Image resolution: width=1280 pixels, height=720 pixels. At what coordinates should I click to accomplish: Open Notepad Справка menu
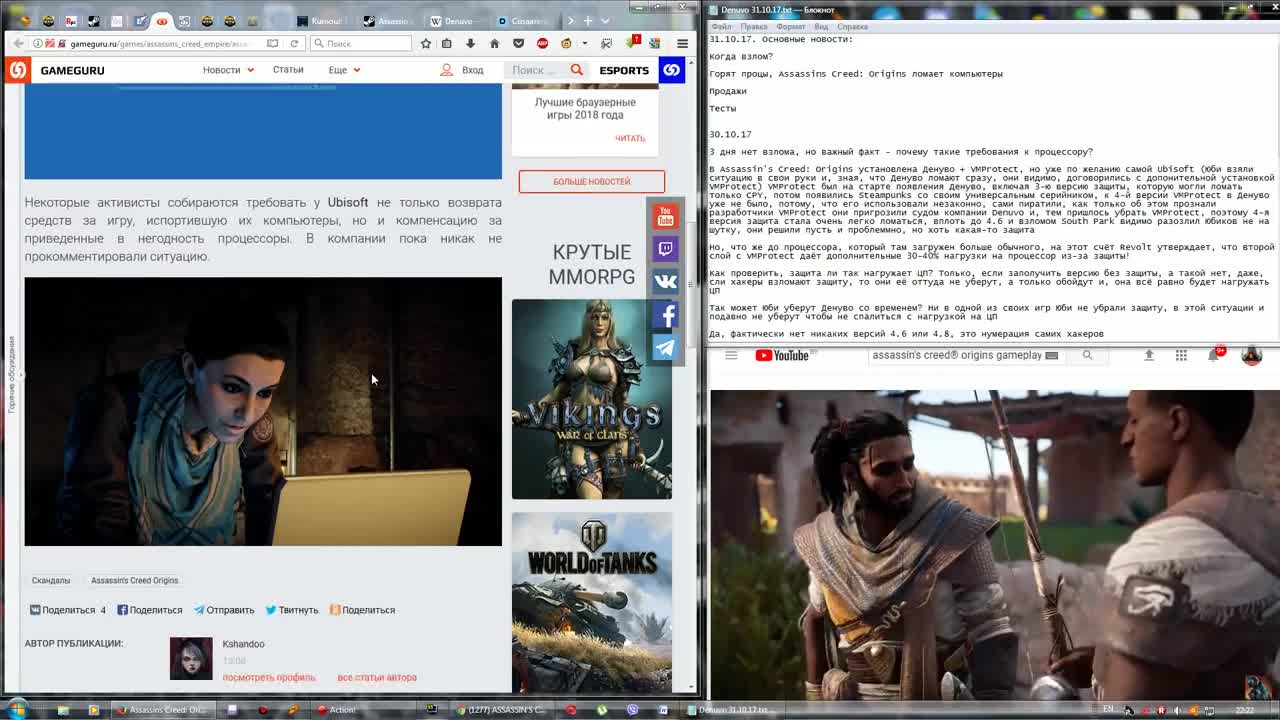pos(852,27)
